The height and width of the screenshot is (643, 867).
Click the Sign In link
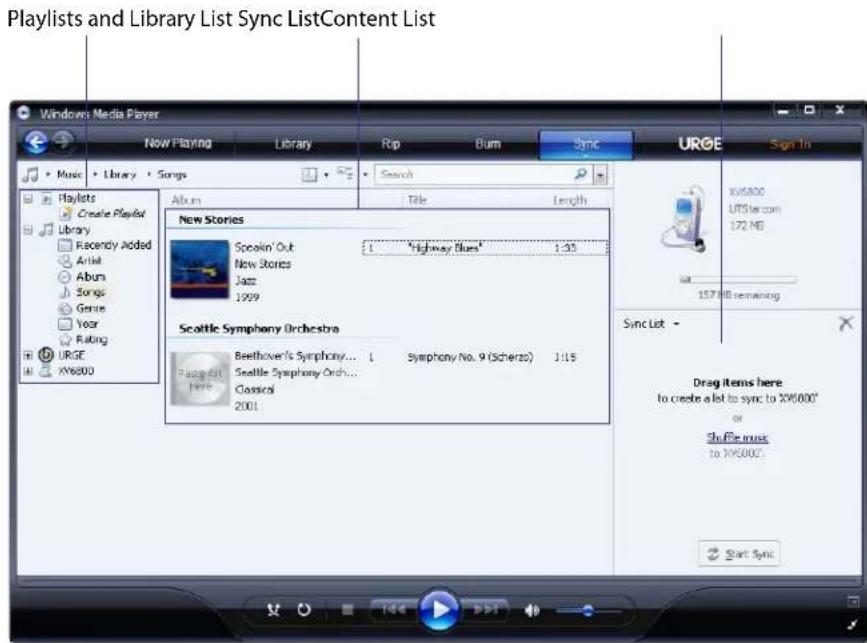point(790,144)
